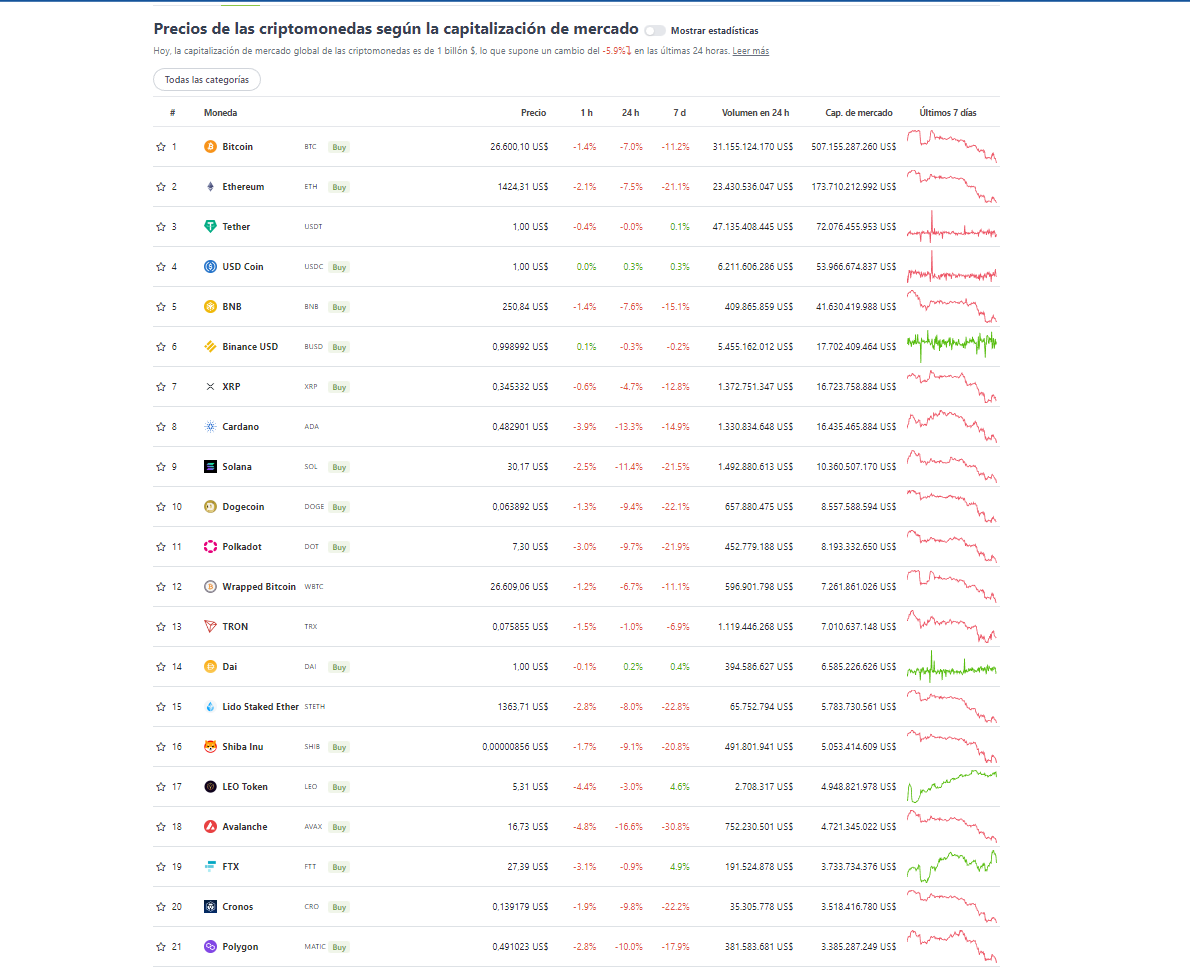The image size is (1190, 967).
Task: Toggle favorite star for Tether
Action: click(x=161, y=226)
